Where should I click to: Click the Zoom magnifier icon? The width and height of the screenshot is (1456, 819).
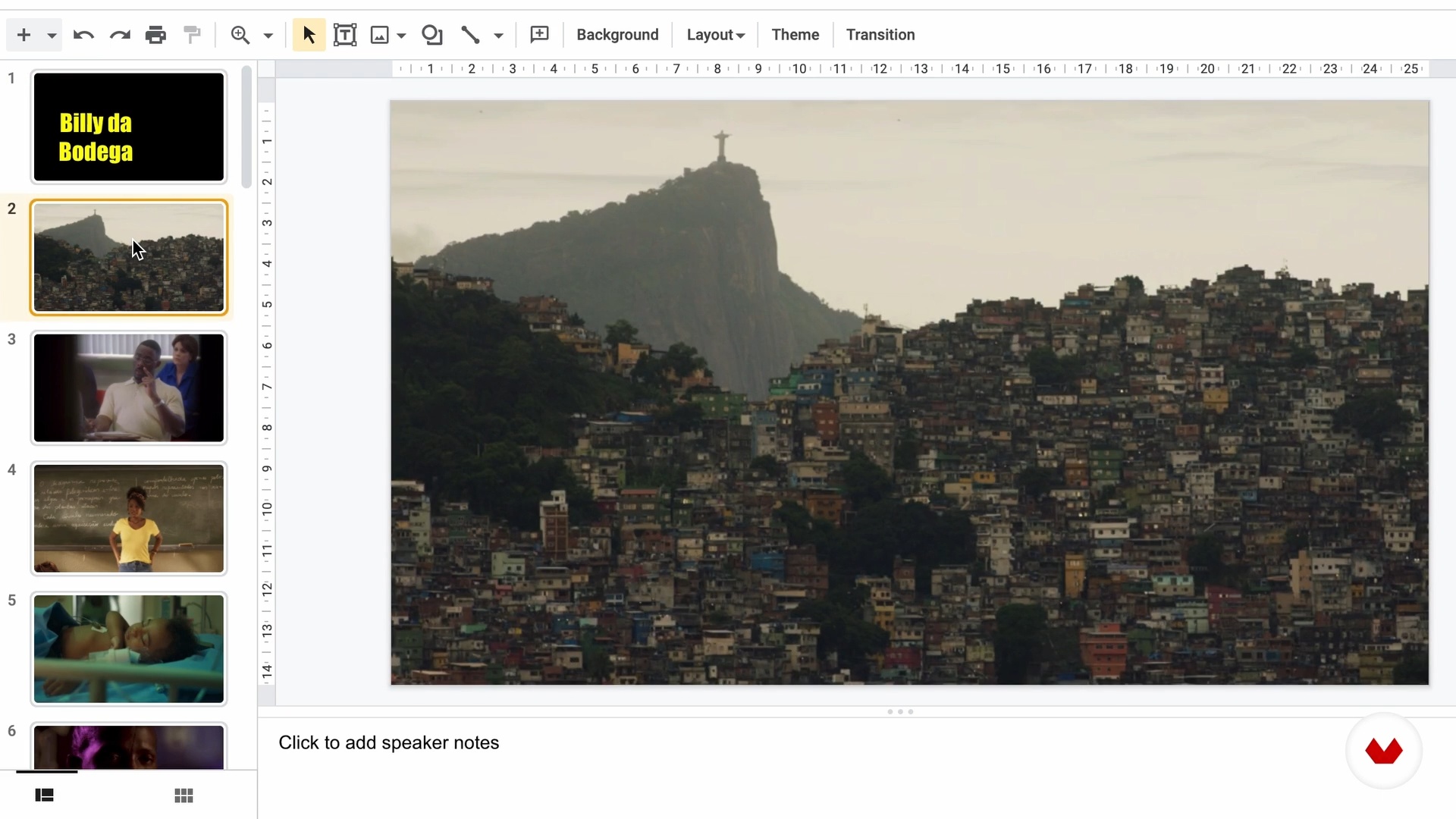pyautogui.click(x=240, y=35)
